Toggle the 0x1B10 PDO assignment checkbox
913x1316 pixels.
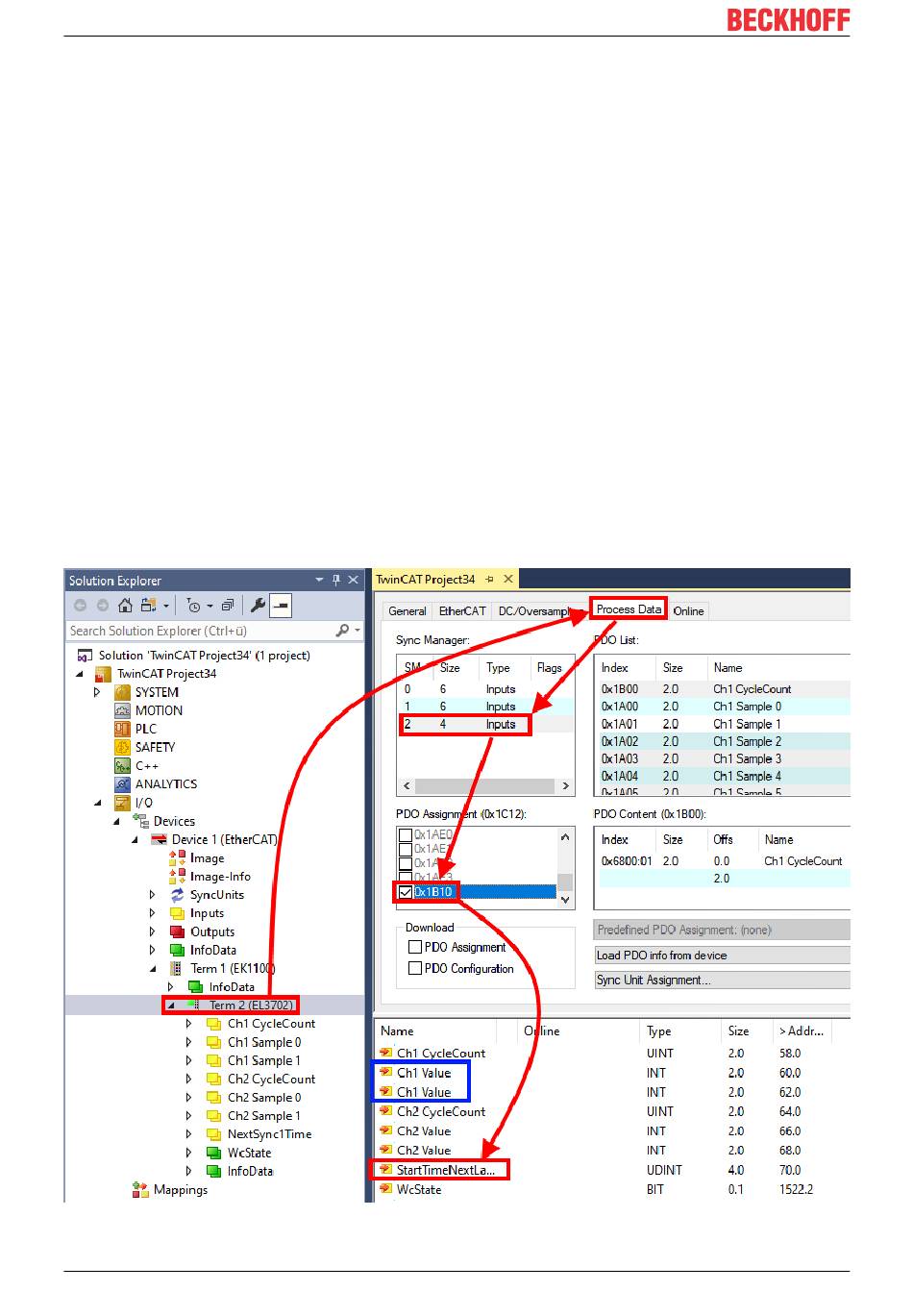tap(406, 892)
